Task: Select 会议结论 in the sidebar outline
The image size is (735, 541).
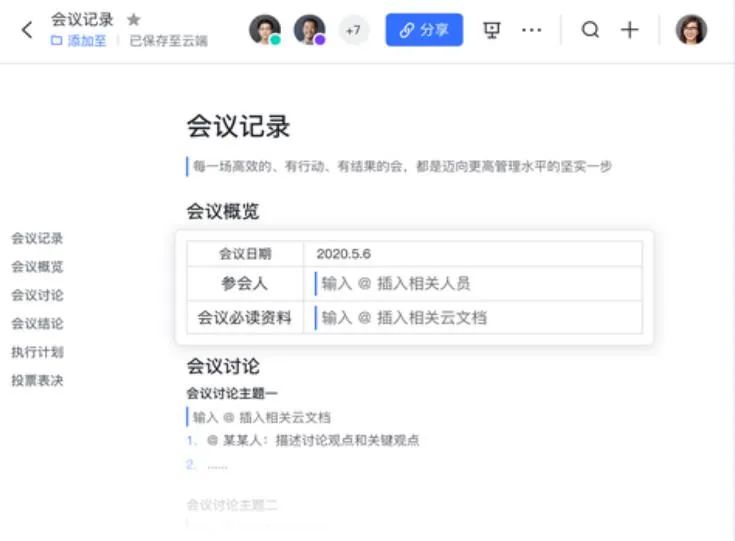Action: point(37,324)
